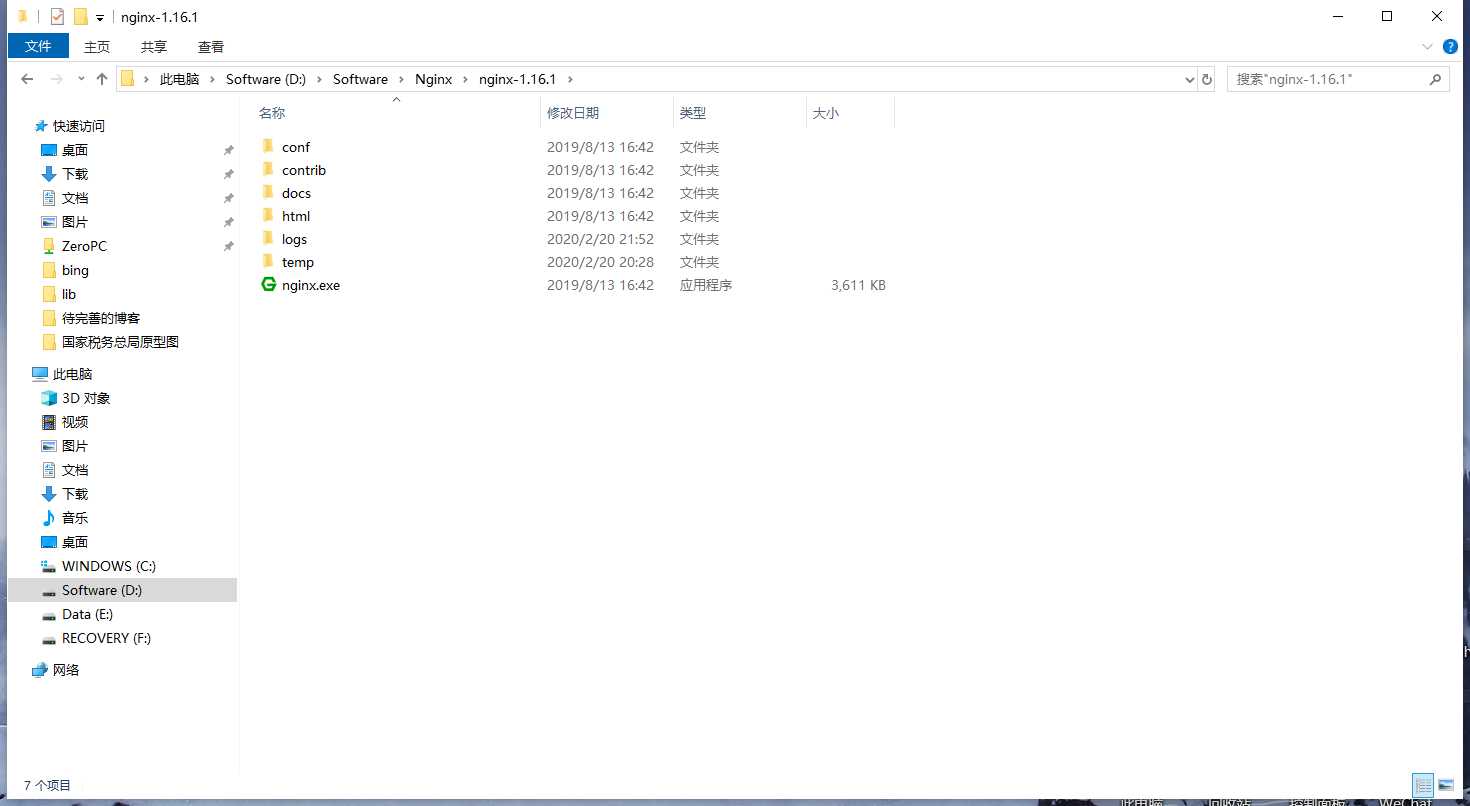Click the properties quick access toolbar icon
The image size is (1470, 806).
(57, 17)
